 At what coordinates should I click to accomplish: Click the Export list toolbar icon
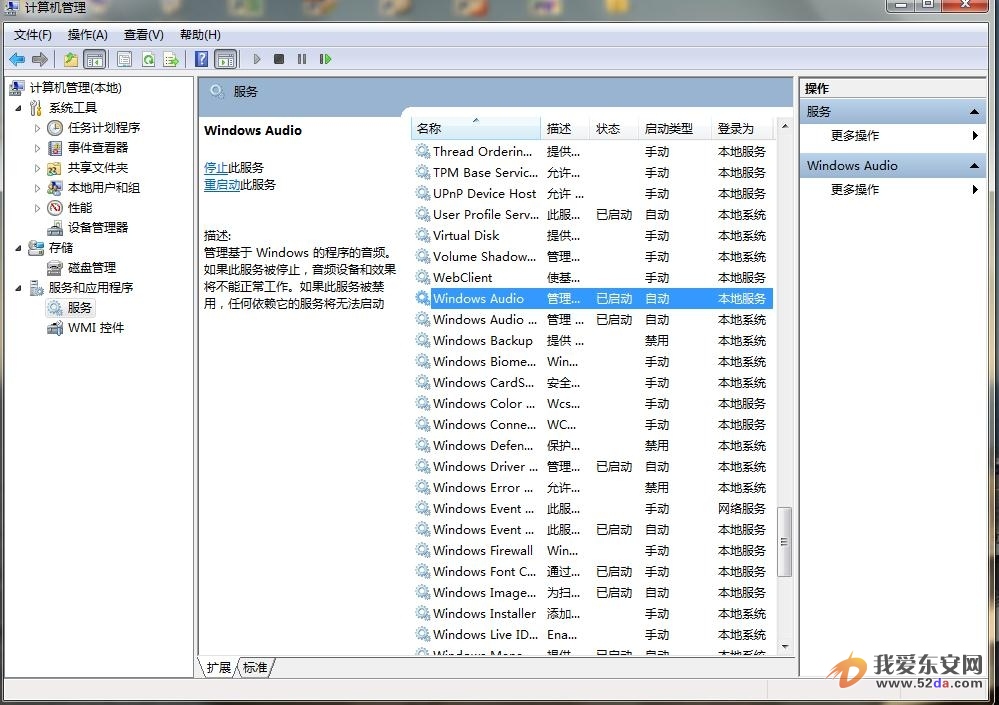tap(171, 59)
